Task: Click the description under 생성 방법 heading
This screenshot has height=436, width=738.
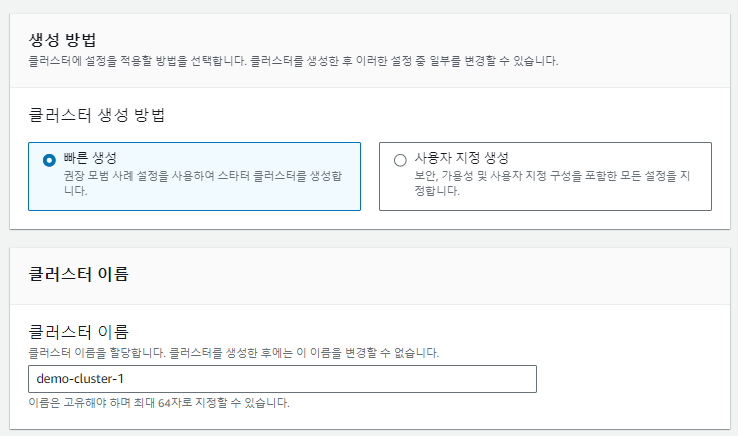Action: (x=293, y=61)
